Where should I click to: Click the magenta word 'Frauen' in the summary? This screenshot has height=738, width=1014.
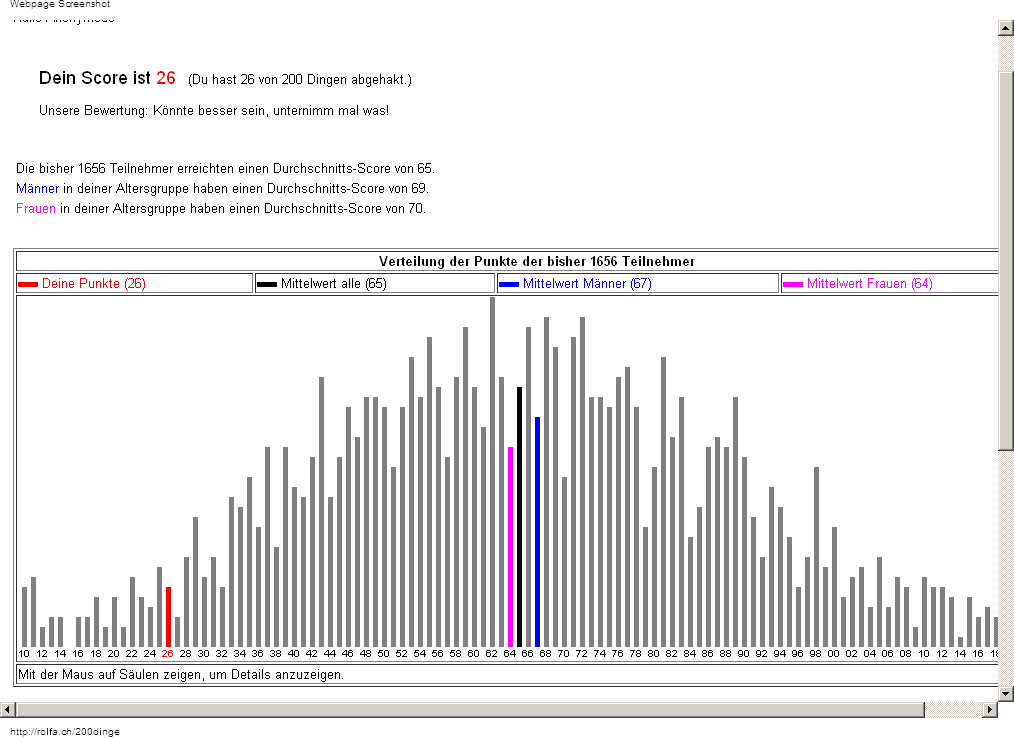tap(36, 208)
